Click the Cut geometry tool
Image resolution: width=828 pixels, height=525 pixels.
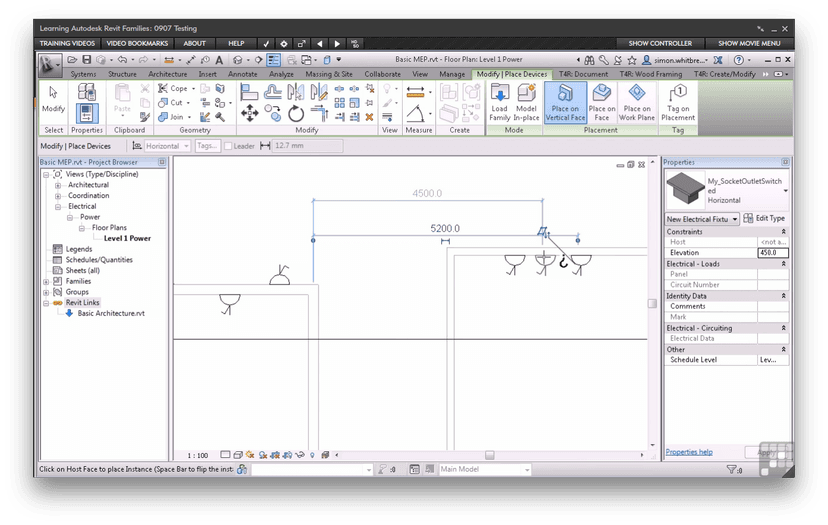171,102
